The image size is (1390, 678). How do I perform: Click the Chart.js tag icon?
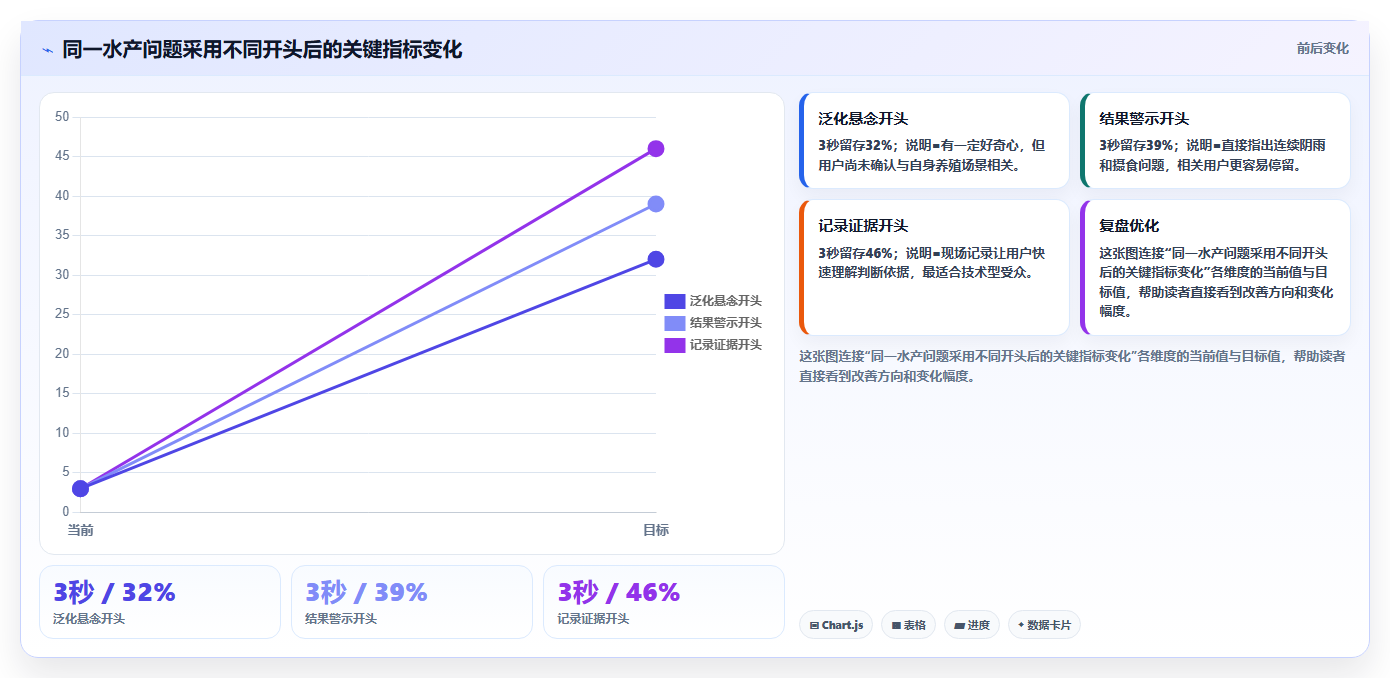[814, 626]
